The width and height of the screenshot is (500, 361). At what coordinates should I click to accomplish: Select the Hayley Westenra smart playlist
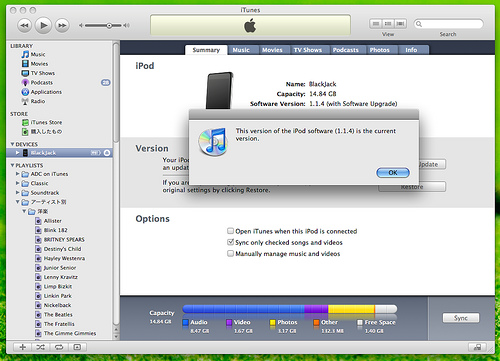pyautogui.click(x=60, y=258)
